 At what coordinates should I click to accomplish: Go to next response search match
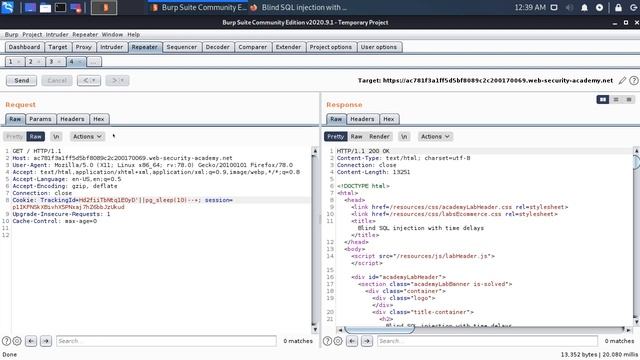coord(367,341)
